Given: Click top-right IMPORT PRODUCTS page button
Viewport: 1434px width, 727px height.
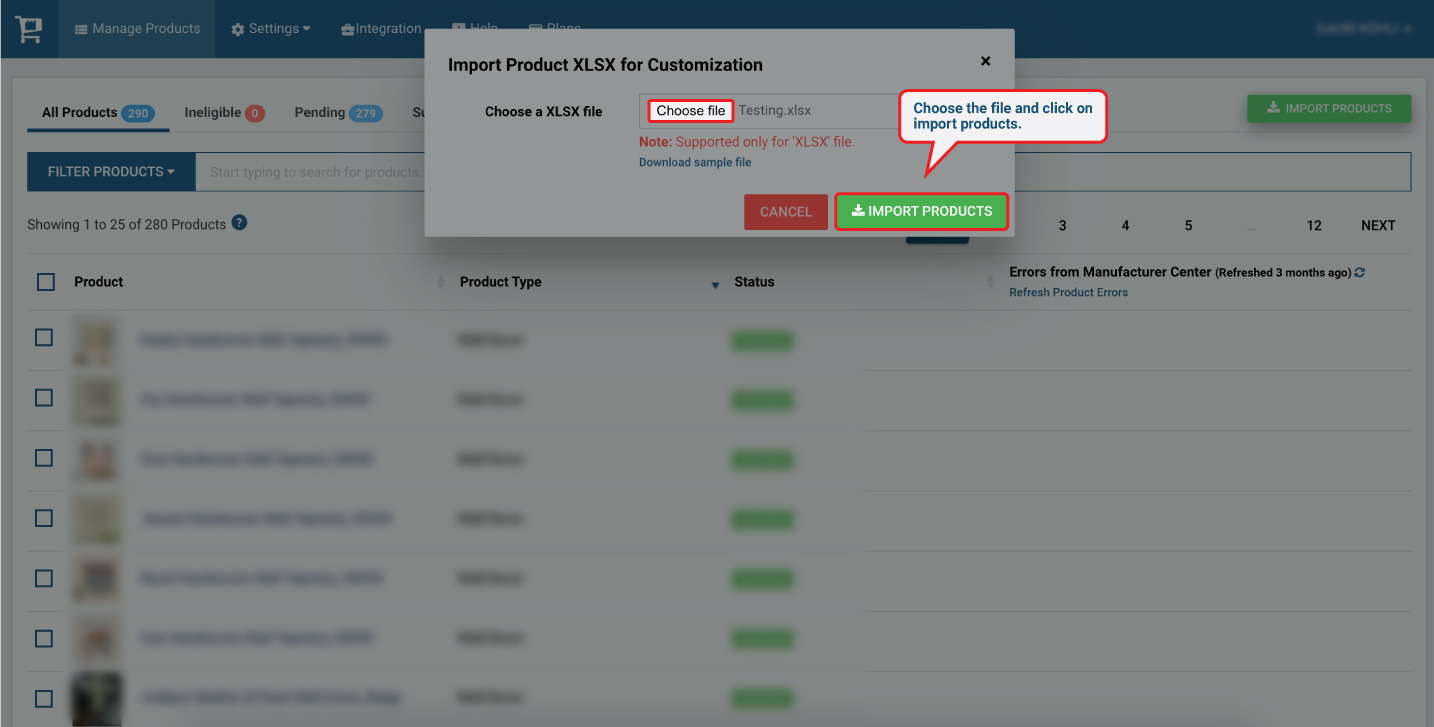Looking at the screenshot, I should pos(1329,109).
